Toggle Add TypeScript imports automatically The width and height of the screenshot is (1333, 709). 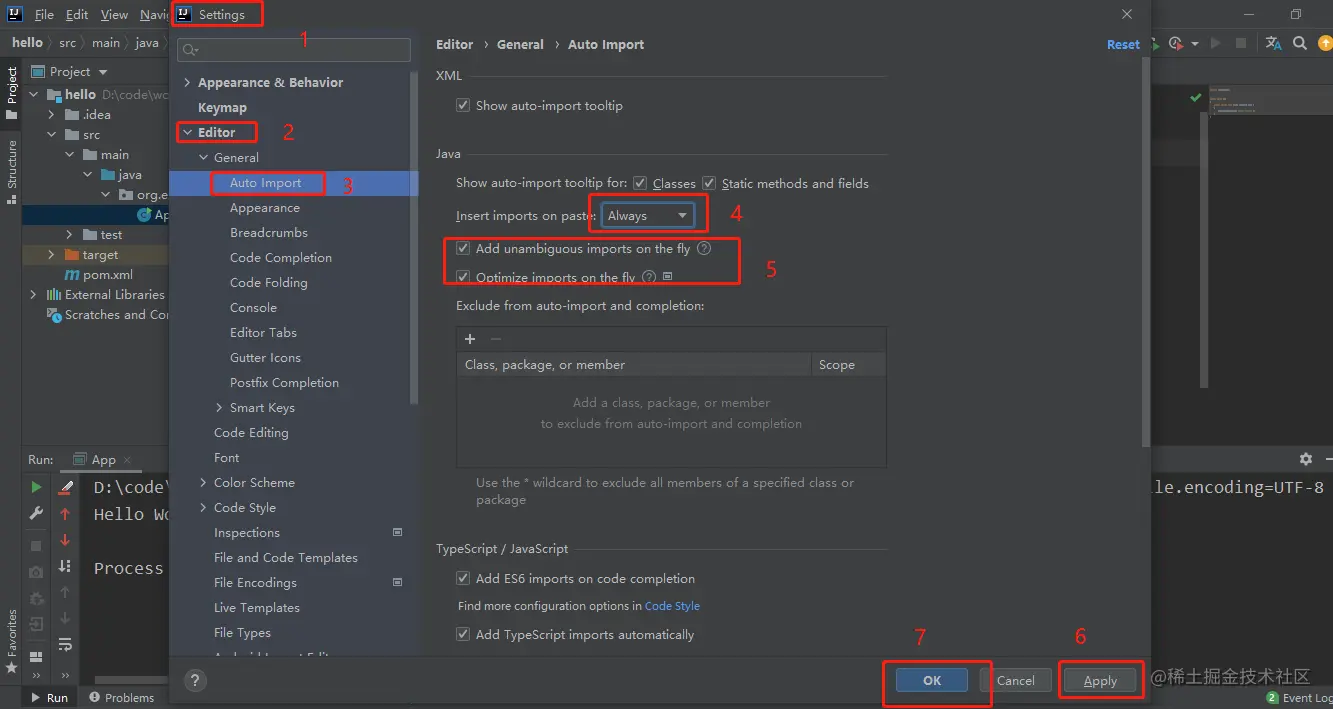463,634
